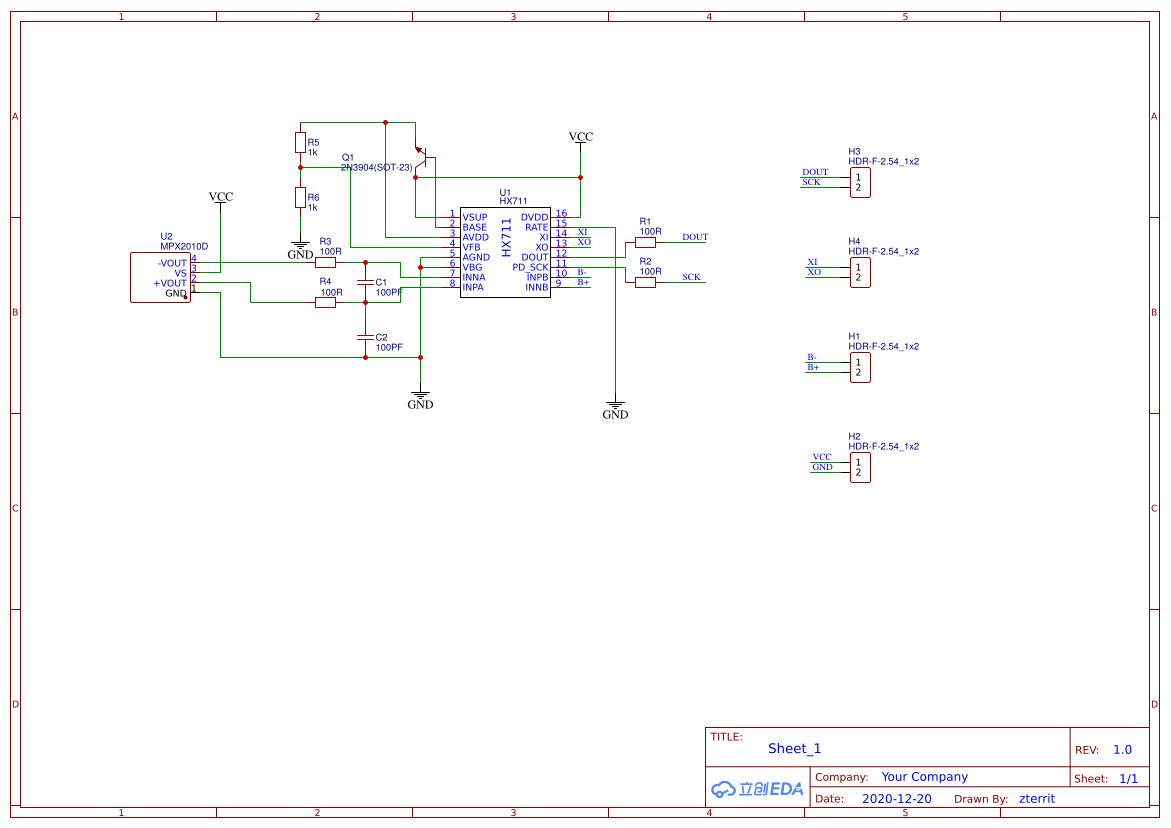Viewport: 1171px width, 828px height.
Task: Click the EDA logo in title block
Action: pyautogui.click(x=757, y=789)
